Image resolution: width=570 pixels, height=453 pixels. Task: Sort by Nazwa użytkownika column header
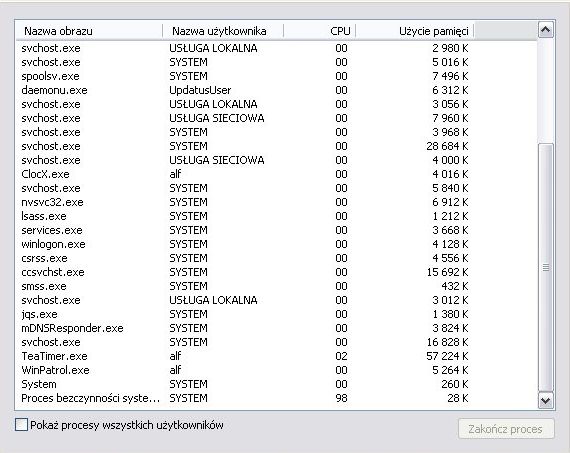(222, 31)
